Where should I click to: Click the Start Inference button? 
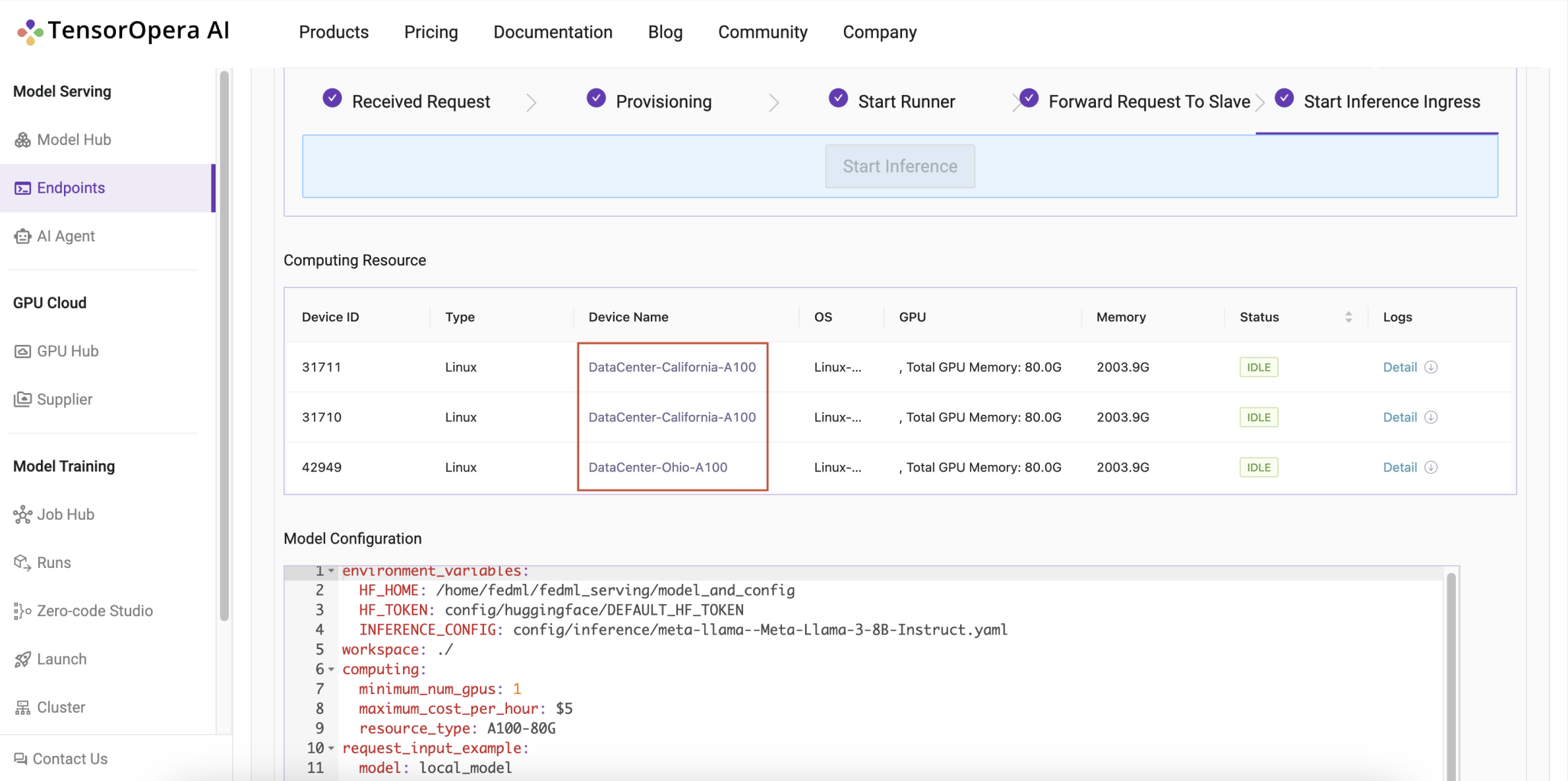coord(900,166)
